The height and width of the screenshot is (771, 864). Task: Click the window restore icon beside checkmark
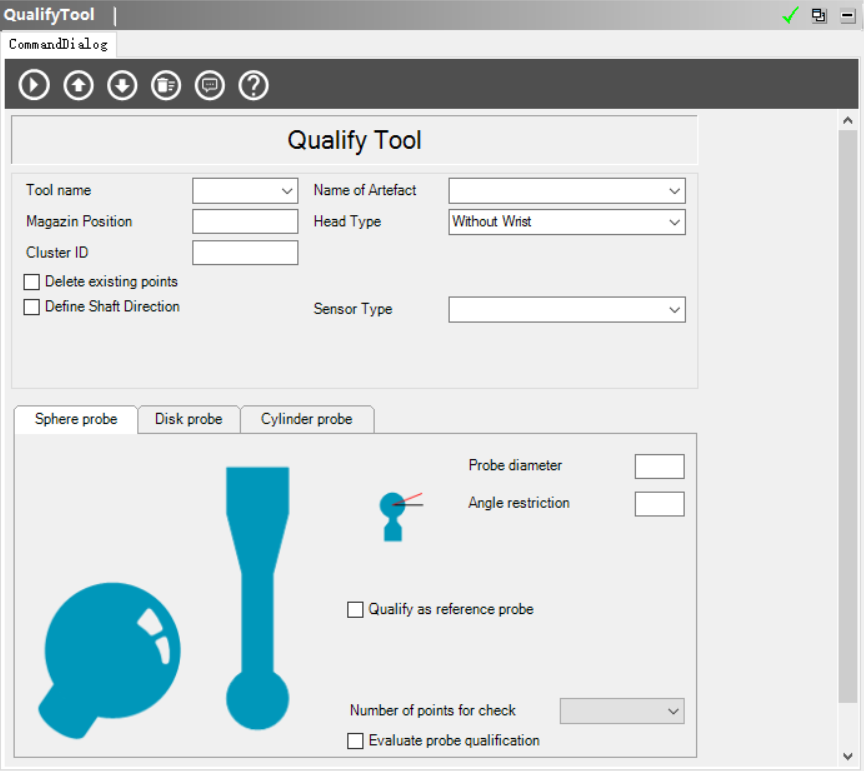click(x=819, y=15)
